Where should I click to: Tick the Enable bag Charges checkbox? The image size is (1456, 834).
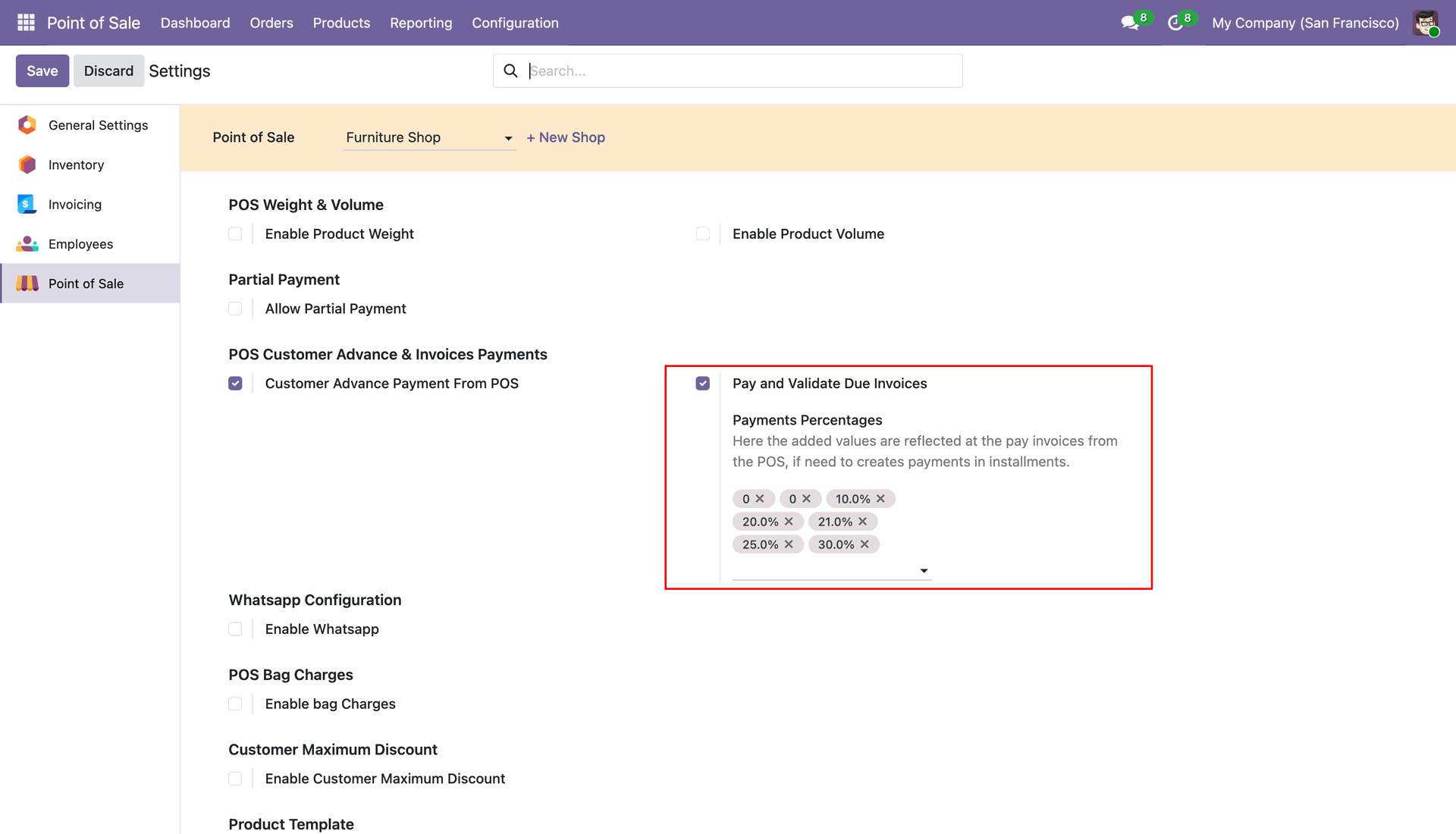(235, 704)
